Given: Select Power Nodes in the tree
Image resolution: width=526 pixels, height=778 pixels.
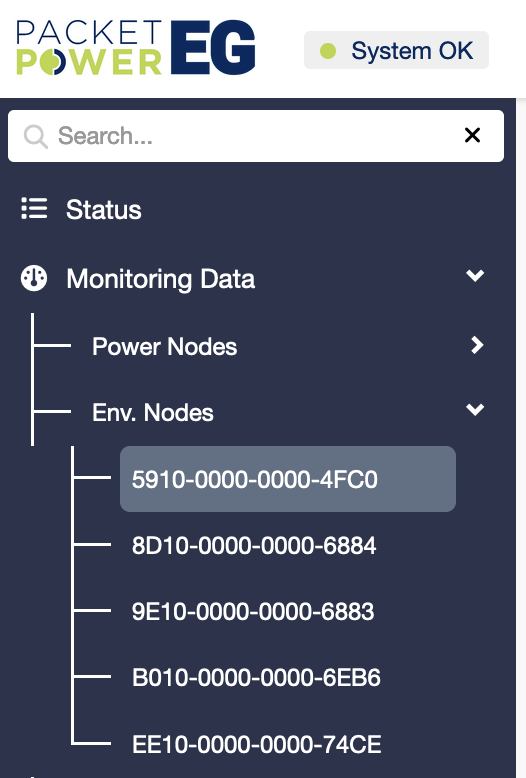Looking at the screenshot, I should click(164, 346).
